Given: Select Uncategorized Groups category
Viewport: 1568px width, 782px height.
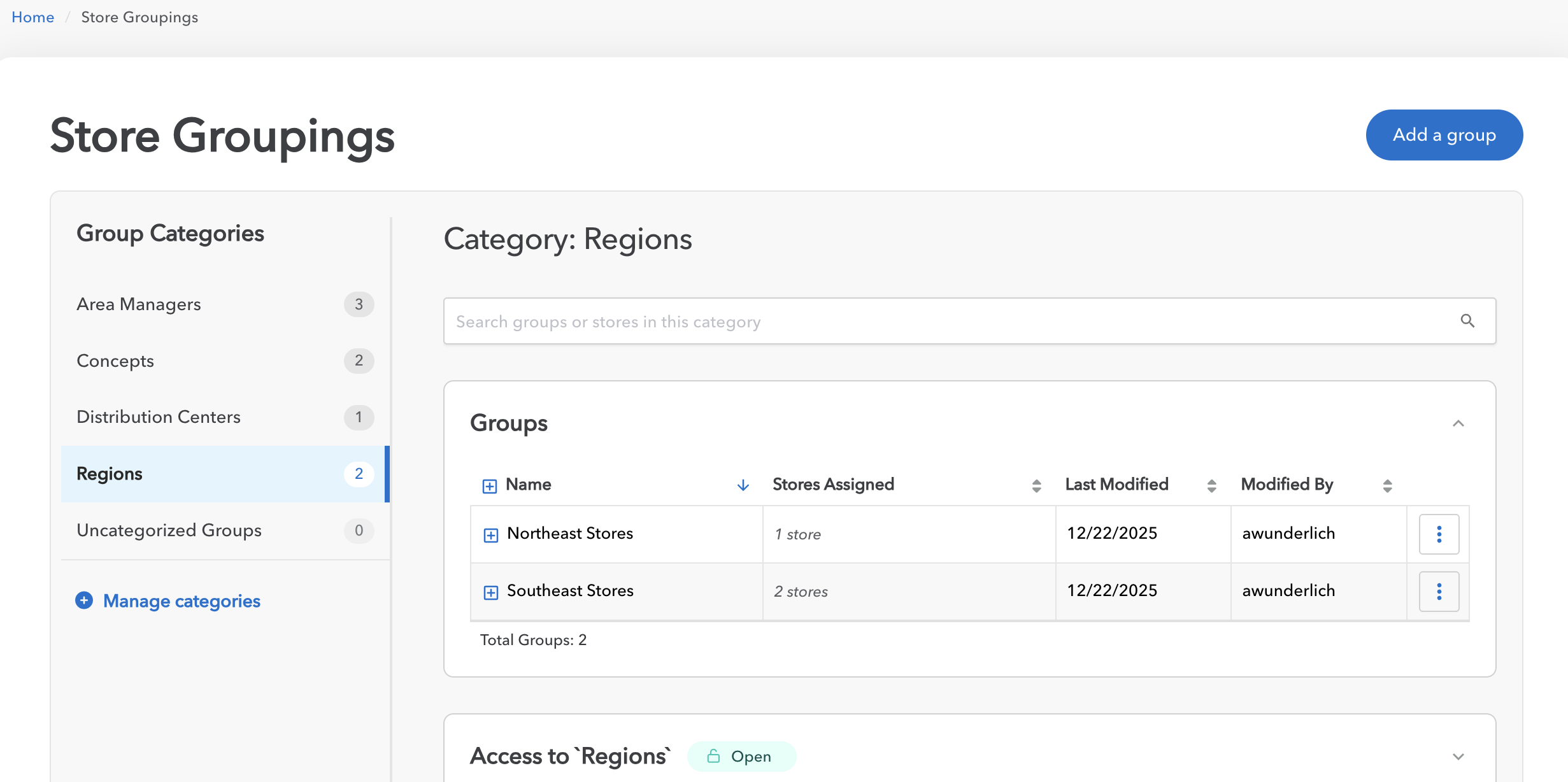Looking at the screenshot, I should (x=169, y=530).
